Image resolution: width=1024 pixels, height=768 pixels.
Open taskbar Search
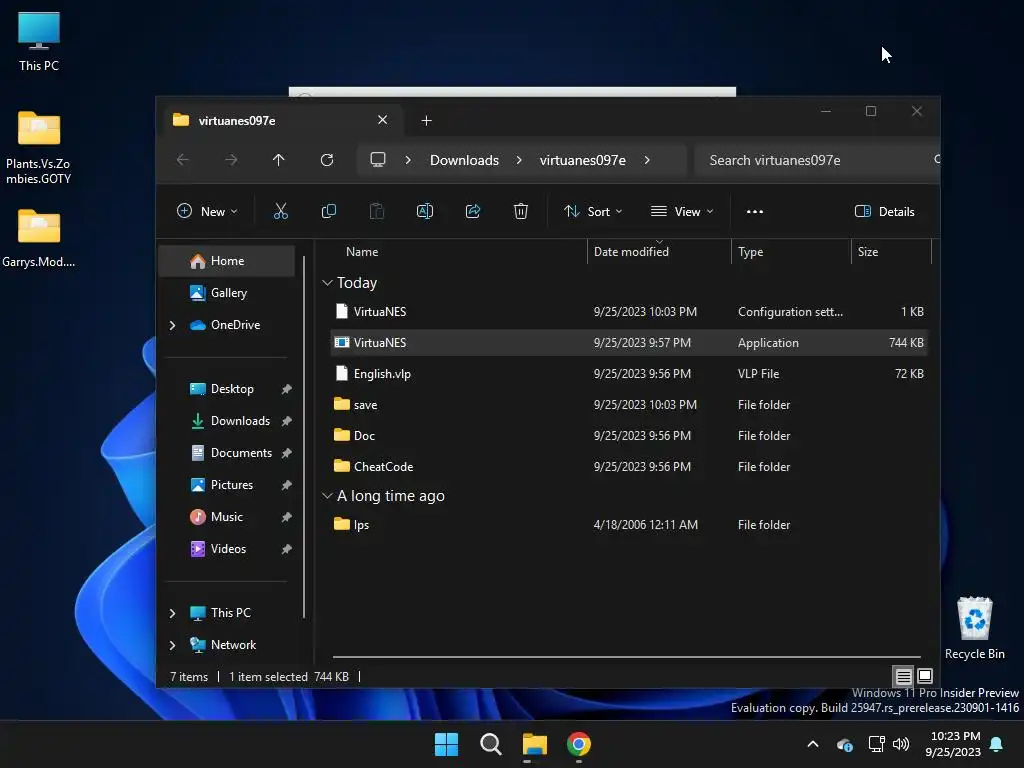[x=490, y=744]
